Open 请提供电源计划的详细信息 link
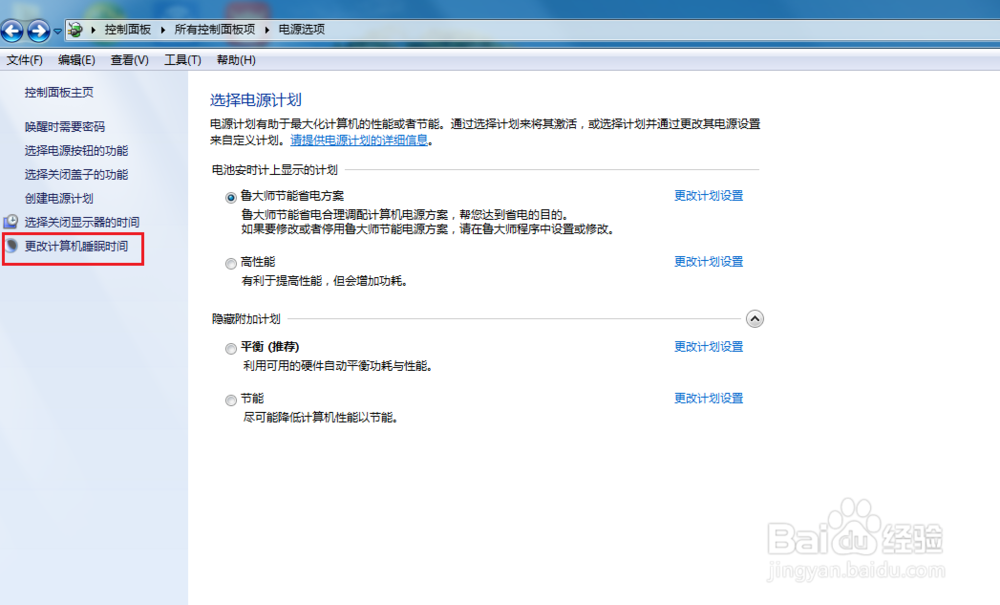The image size is (1000, 605). click(360, 140)
